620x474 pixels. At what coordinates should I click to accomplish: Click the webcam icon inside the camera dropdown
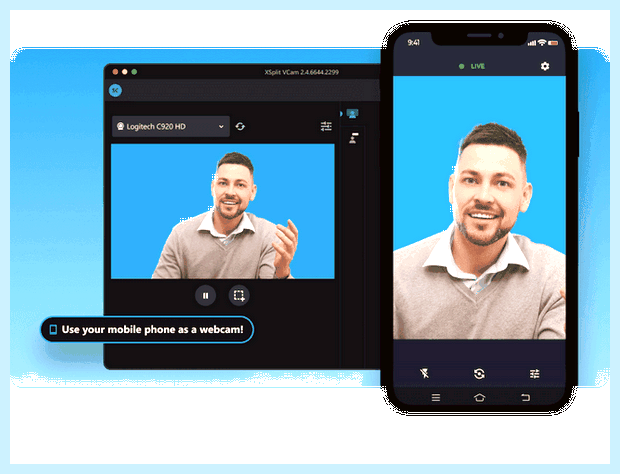[120, 126]
